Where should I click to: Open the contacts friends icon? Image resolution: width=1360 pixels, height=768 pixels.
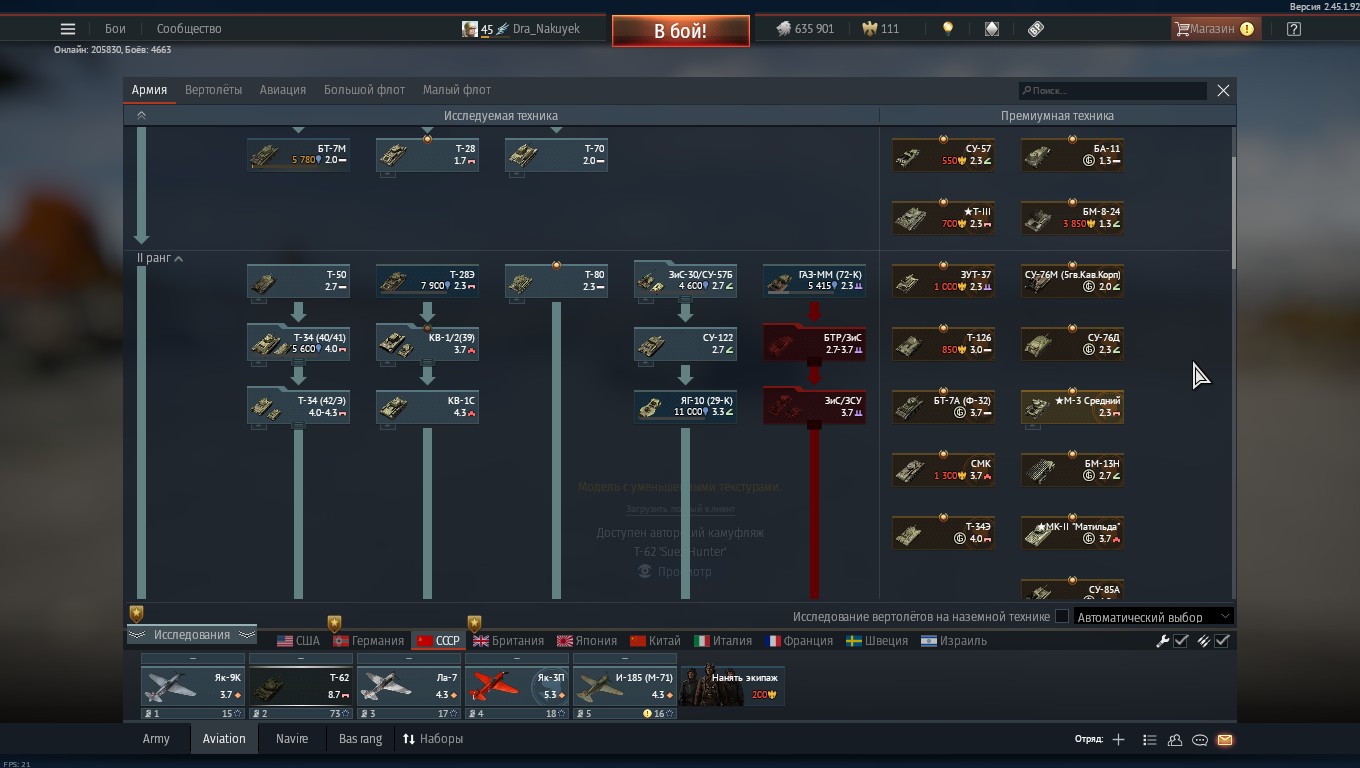click(x=1175, y=740)
